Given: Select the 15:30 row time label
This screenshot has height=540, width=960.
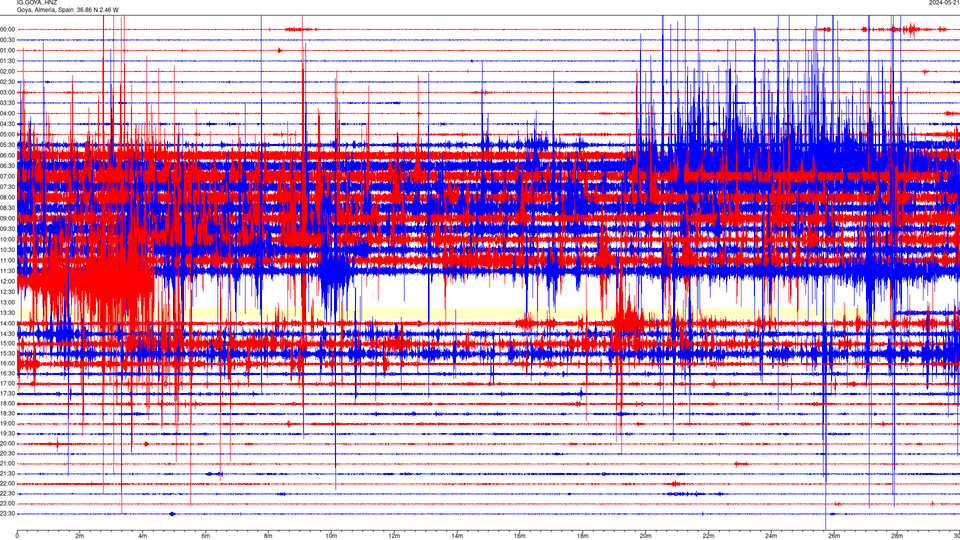Looking at the screenshot, I should point(8,353).
